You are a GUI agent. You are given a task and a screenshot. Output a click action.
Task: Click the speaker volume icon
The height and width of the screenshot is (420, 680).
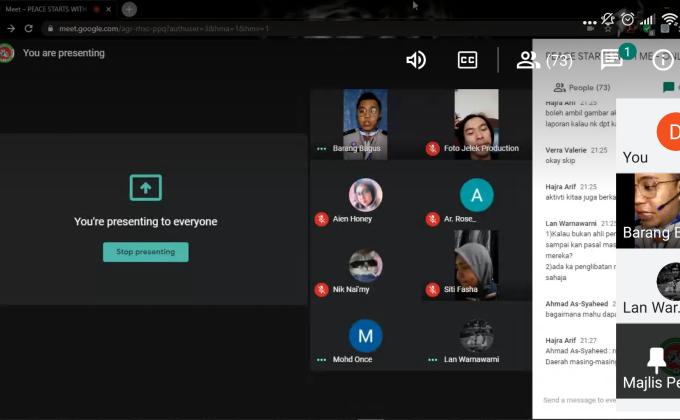415,60
